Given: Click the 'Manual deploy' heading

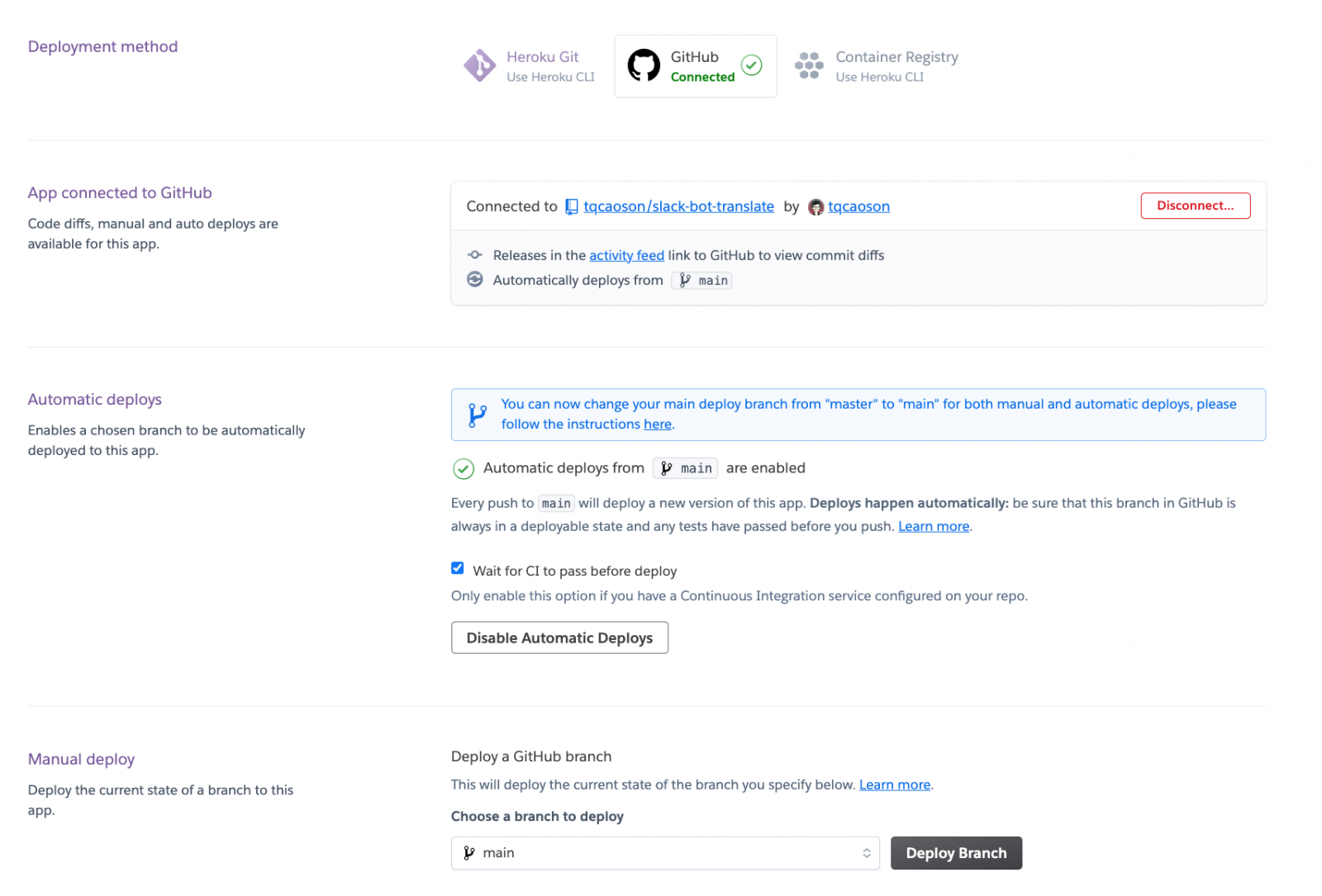Looking at the screenshot, I should click(x=81, y=760).
